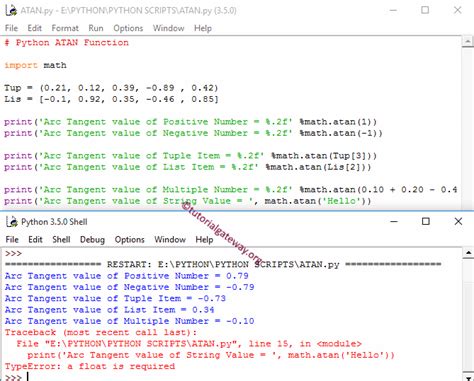Click the IDLE icon in ATAN.py title bar
Screen dimensions: 474x381
pyautogui.click(x=11, y=10)
